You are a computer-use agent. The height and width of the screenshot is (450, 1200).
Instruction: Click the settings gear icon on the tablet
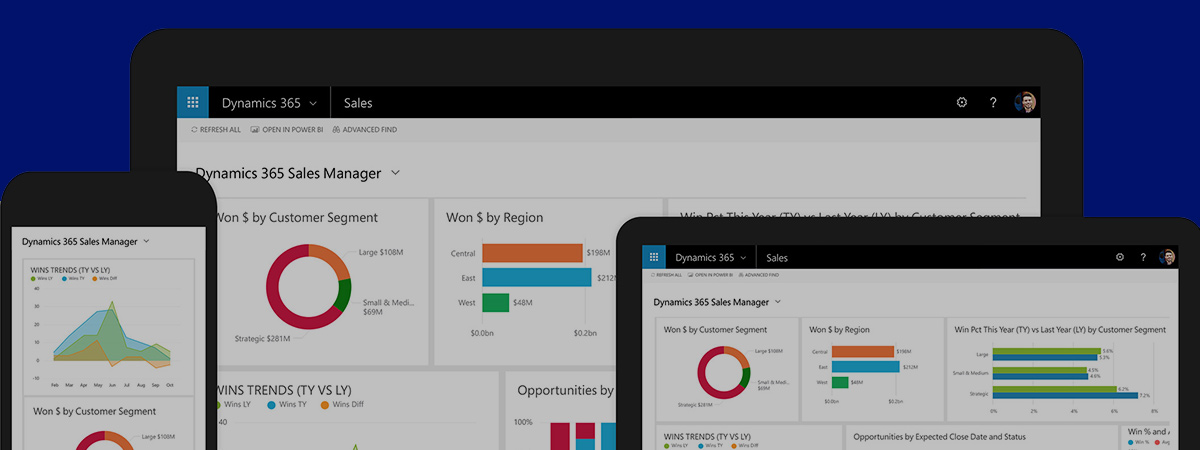click(1119, 257)
